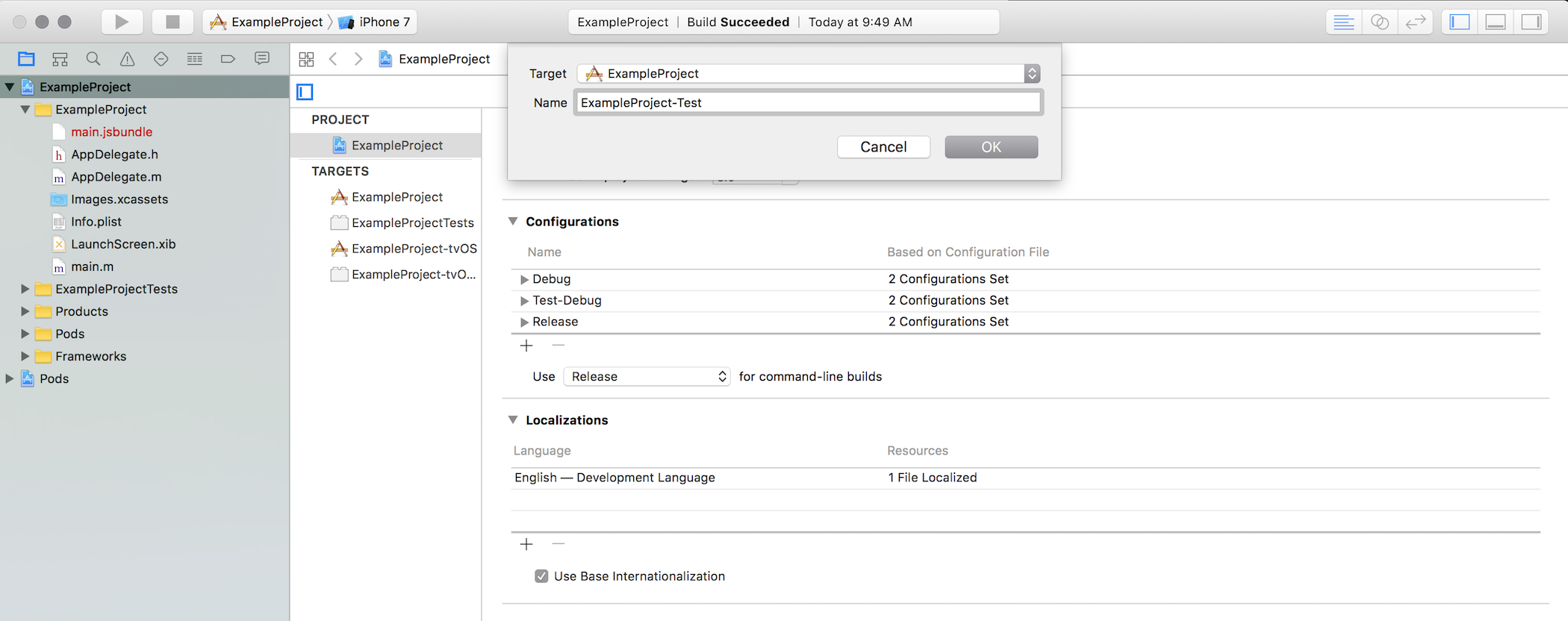Open the Breakpoint navigator
1568x621 pixels.
click(x=228, y=59)
